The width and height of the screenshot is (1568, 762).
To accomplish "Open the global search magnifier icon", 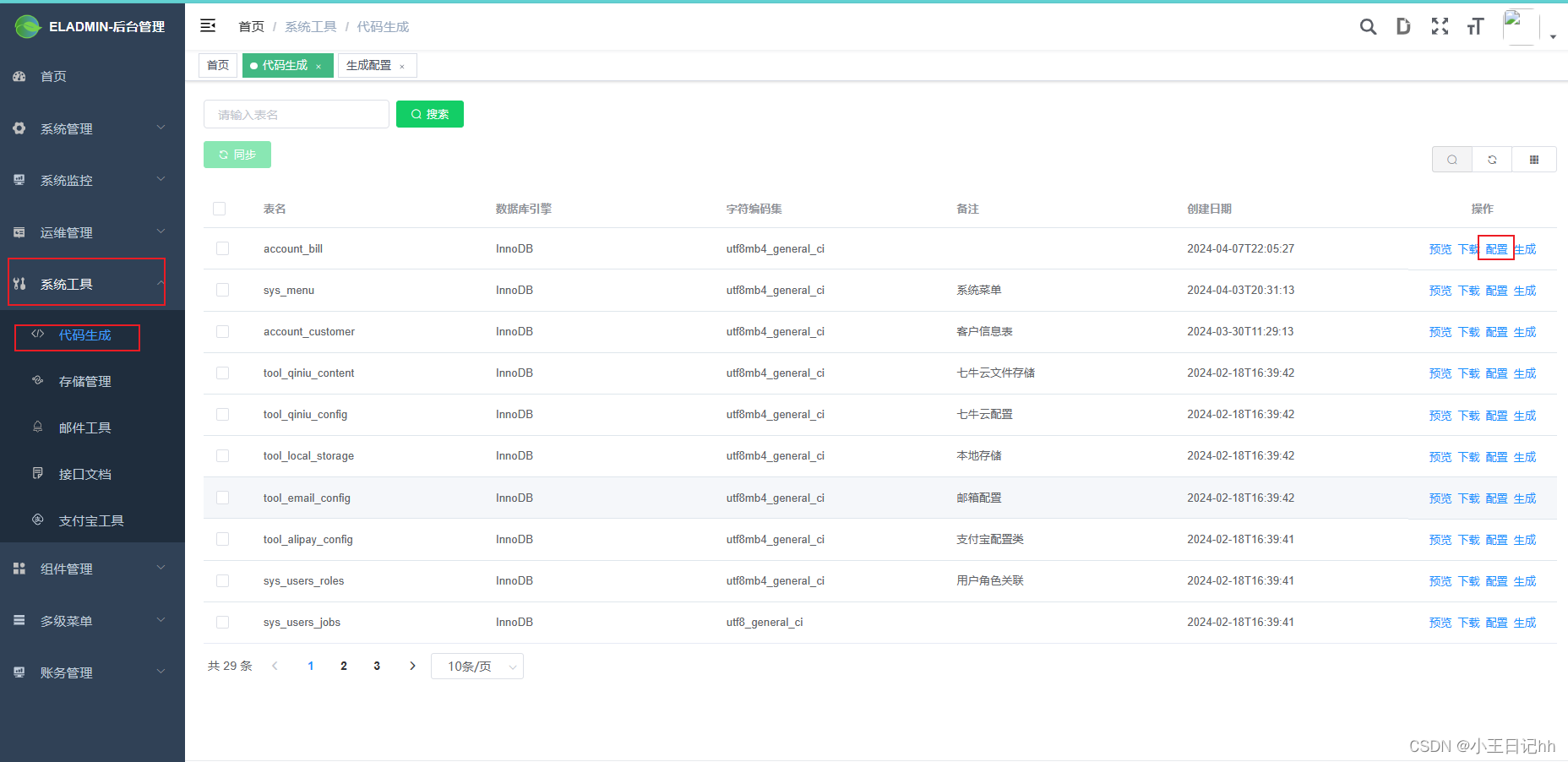I will pos(1368,27).
